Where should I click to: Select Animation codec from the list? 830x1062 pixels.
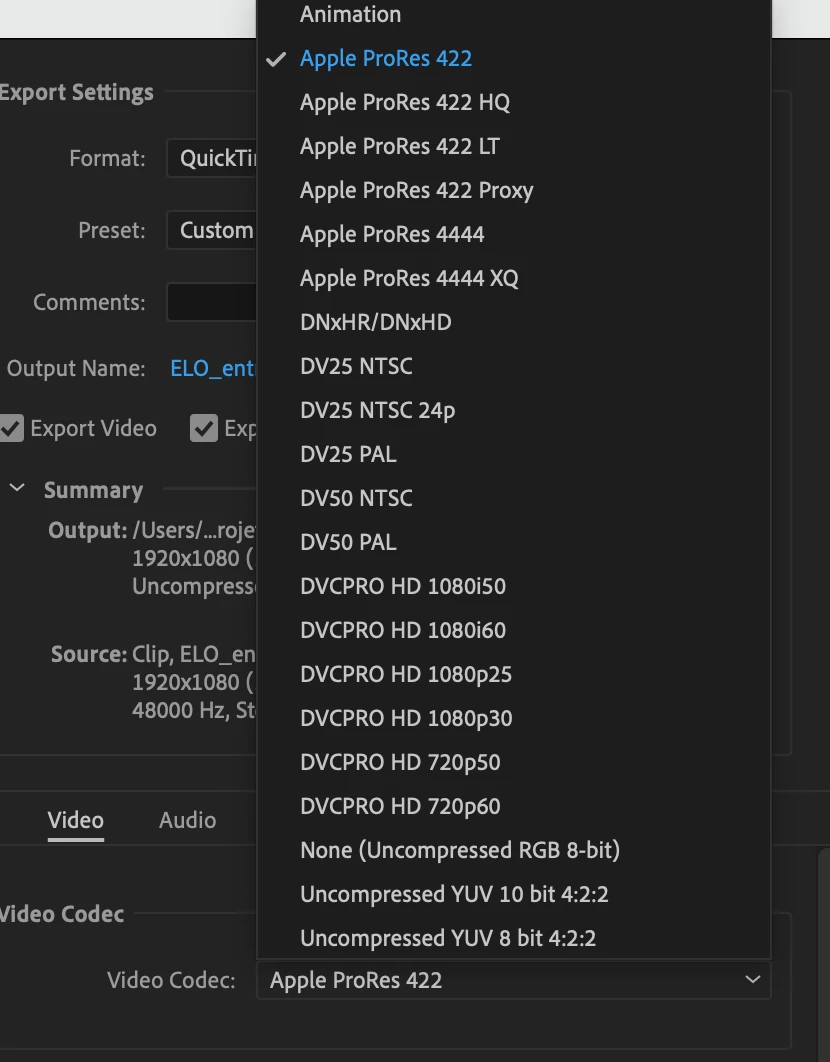pos(514,14)
